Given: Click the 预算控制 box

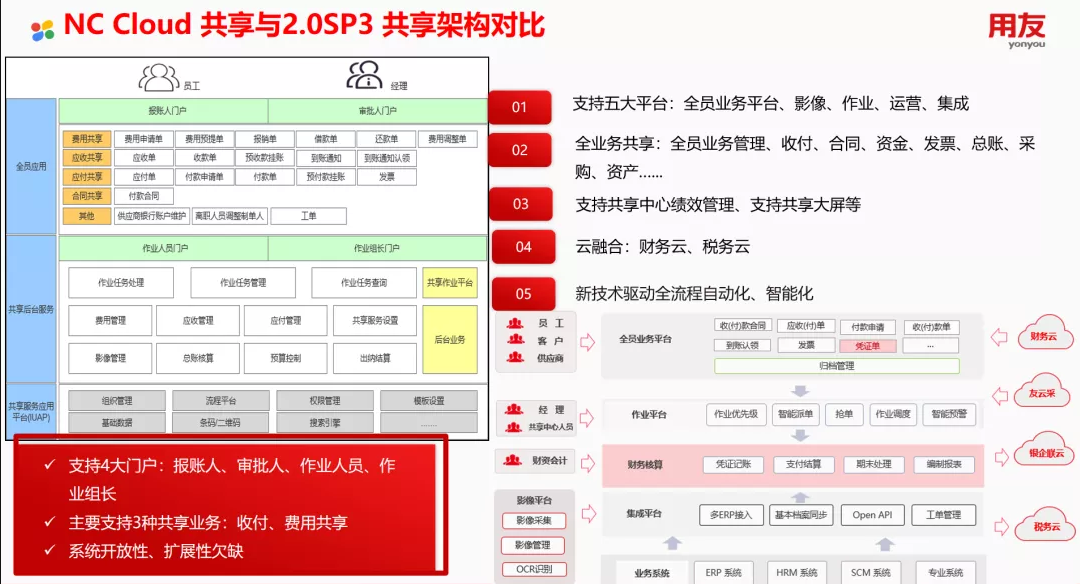Looking at the screenshot, I should point(286,358).
